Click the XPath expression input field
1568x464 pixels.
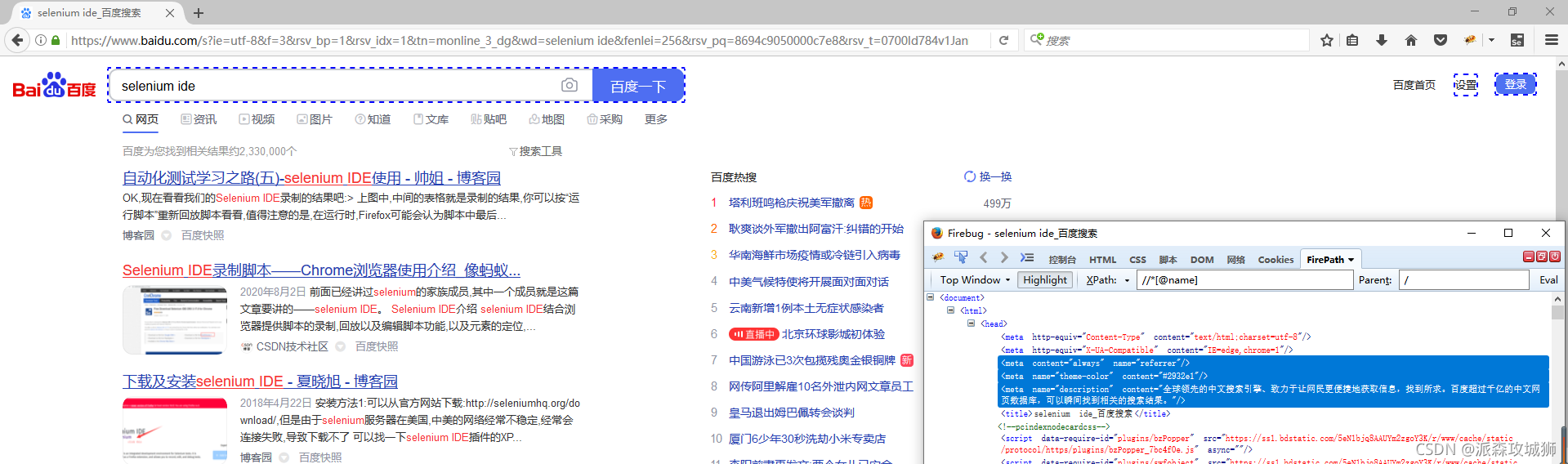pos(1244,280)
